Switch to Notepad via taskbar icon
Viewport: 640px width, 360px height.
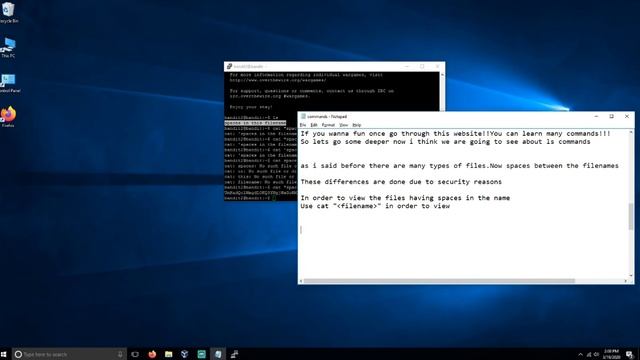218,354
